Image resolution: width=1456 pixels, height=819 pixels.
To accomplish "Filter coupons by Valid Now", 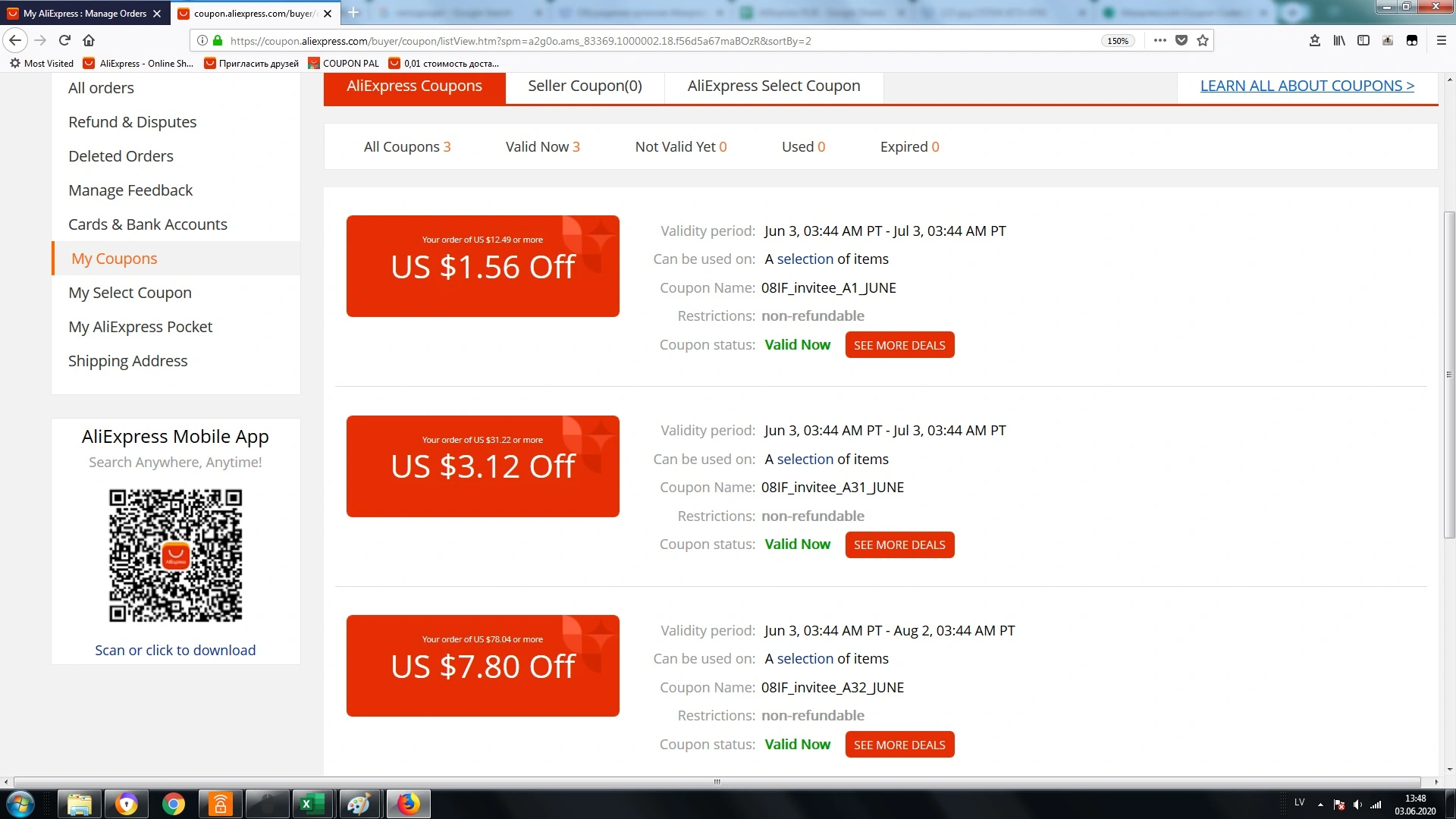I will click(543, 147).
